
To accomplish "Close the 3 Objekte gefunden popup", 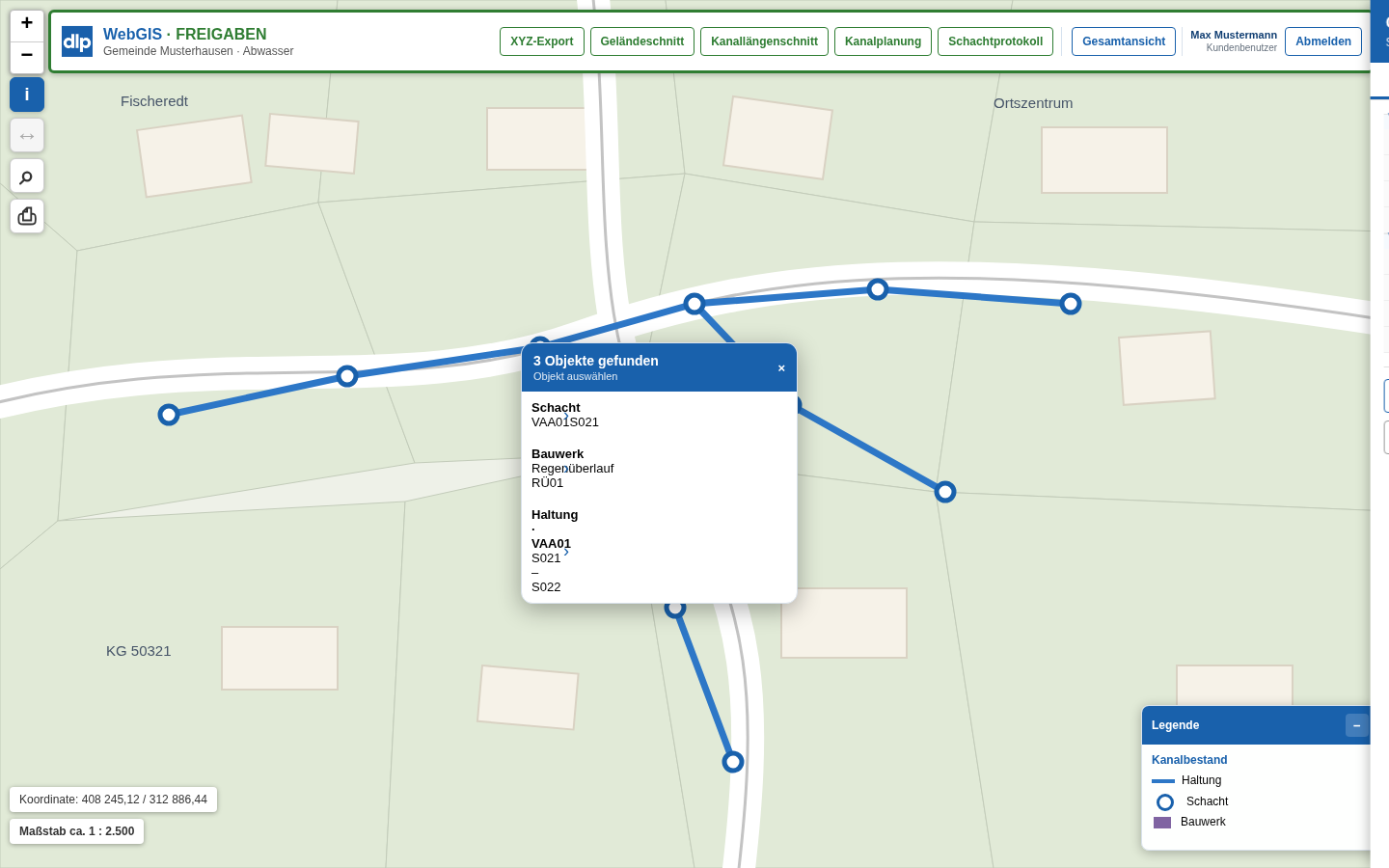I will (x=781, y=367).
